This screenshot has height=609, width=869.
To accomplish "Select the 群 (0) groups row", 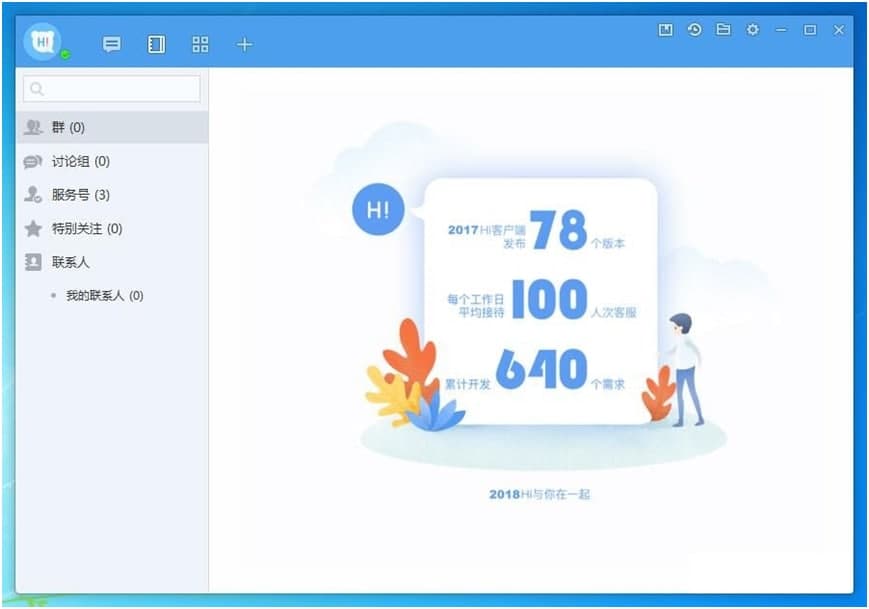I will pos(112,127).
